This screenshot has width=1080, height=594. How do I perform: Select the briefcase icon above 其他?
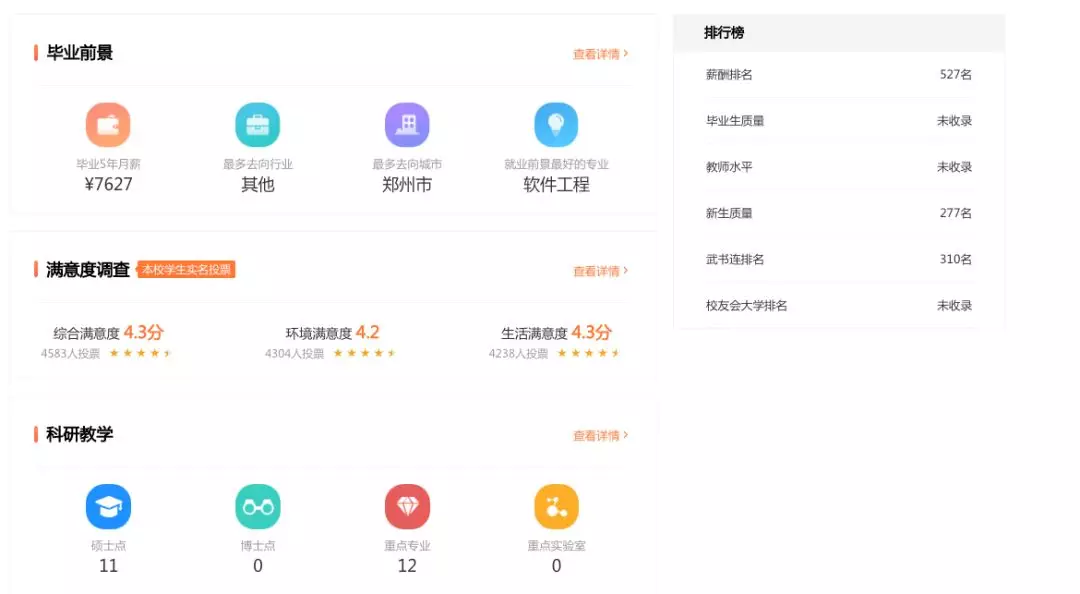[x=257, y=122]
